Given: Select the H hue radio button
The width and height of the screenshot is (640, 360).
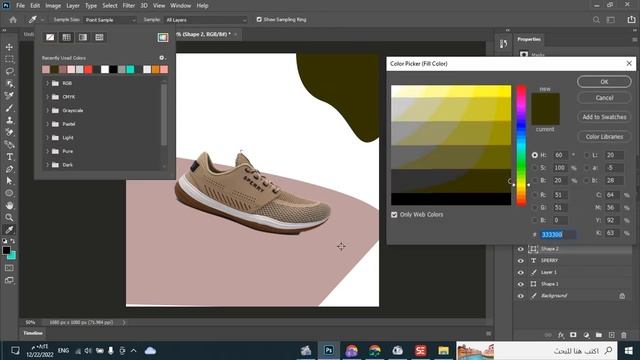Looking at the screenshot, I should 535,155.
